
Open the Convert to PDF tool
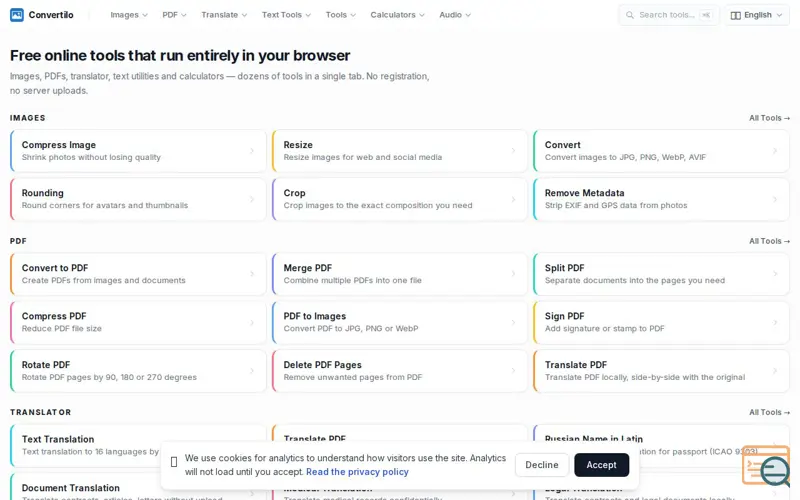click(138, 274)
